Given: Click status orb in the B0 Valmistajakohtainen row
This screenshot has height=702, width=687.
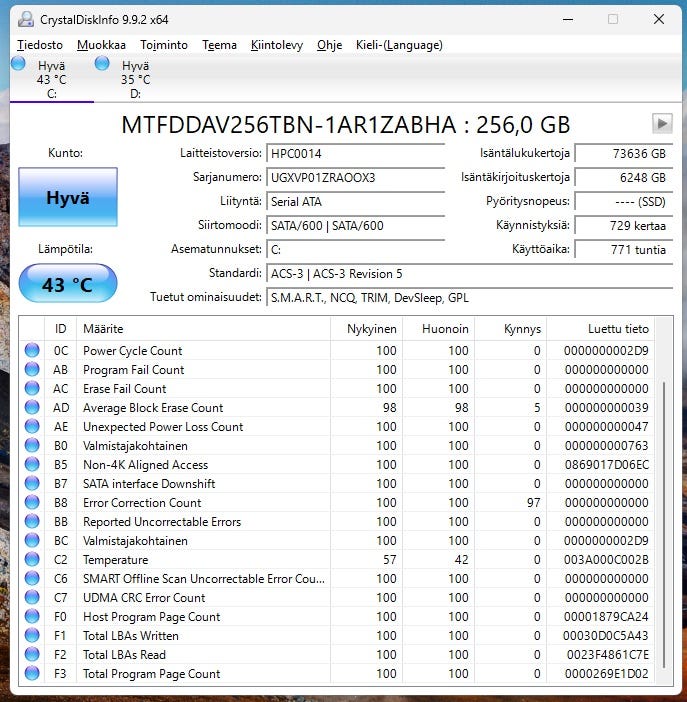Looking at the screenshot, I should (32, 445).
